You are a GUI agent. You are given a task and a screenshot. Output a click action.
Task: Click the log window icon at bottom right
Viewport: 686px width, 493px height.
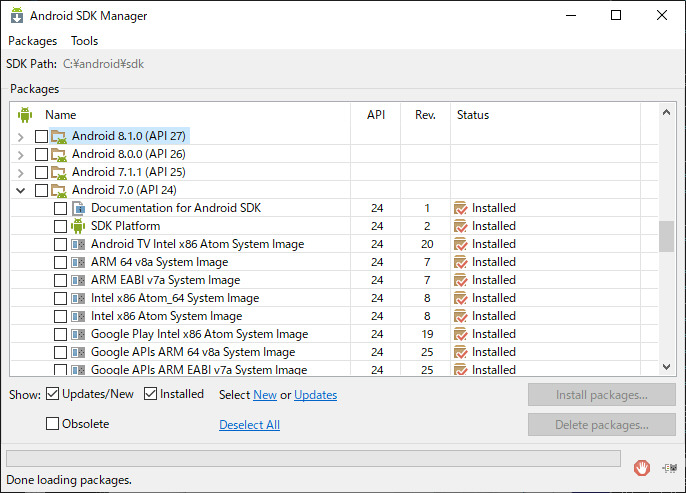669,467
